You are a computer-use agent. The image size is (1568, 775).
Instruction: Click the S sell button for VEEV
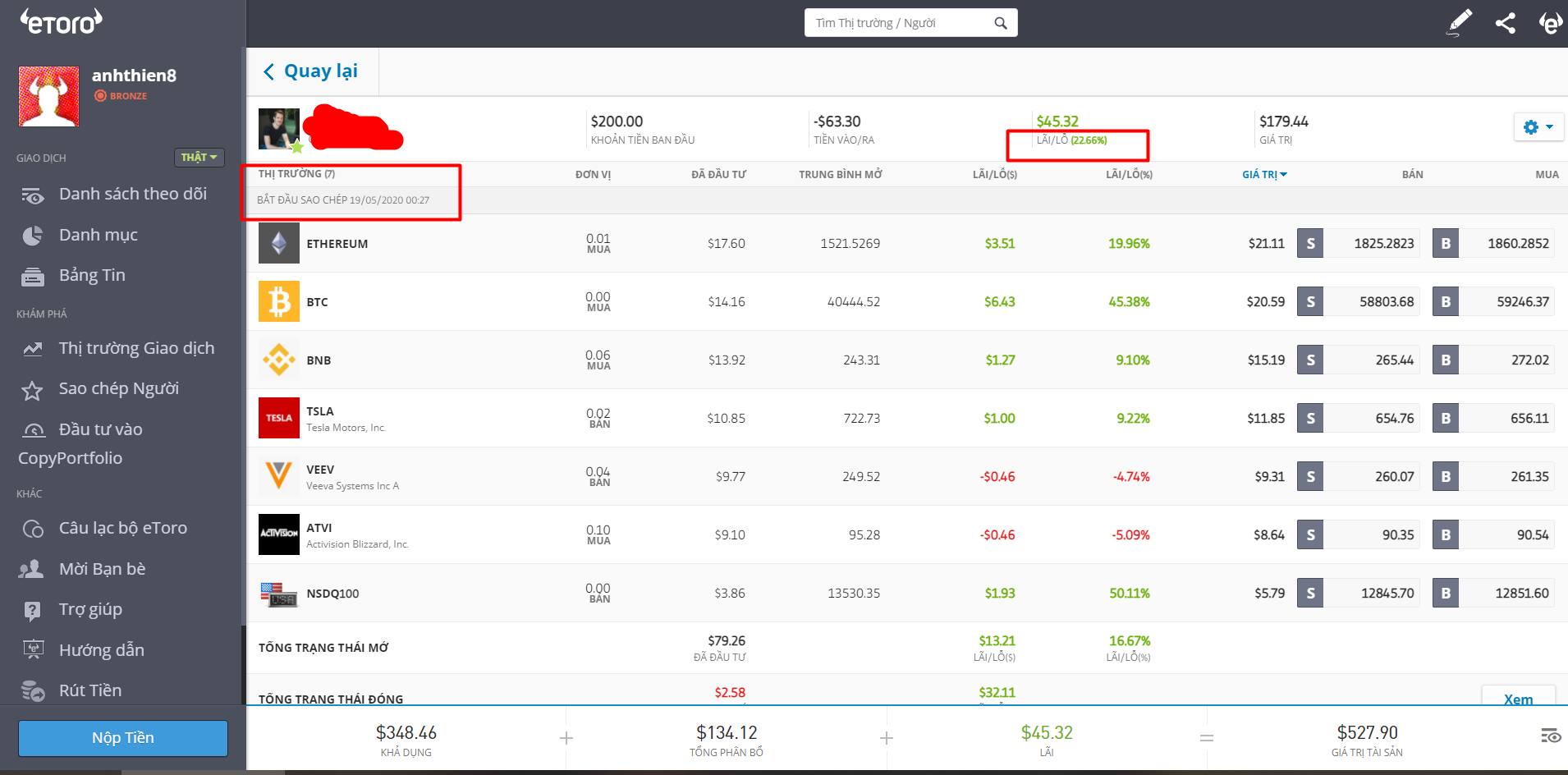(1310, 476)
